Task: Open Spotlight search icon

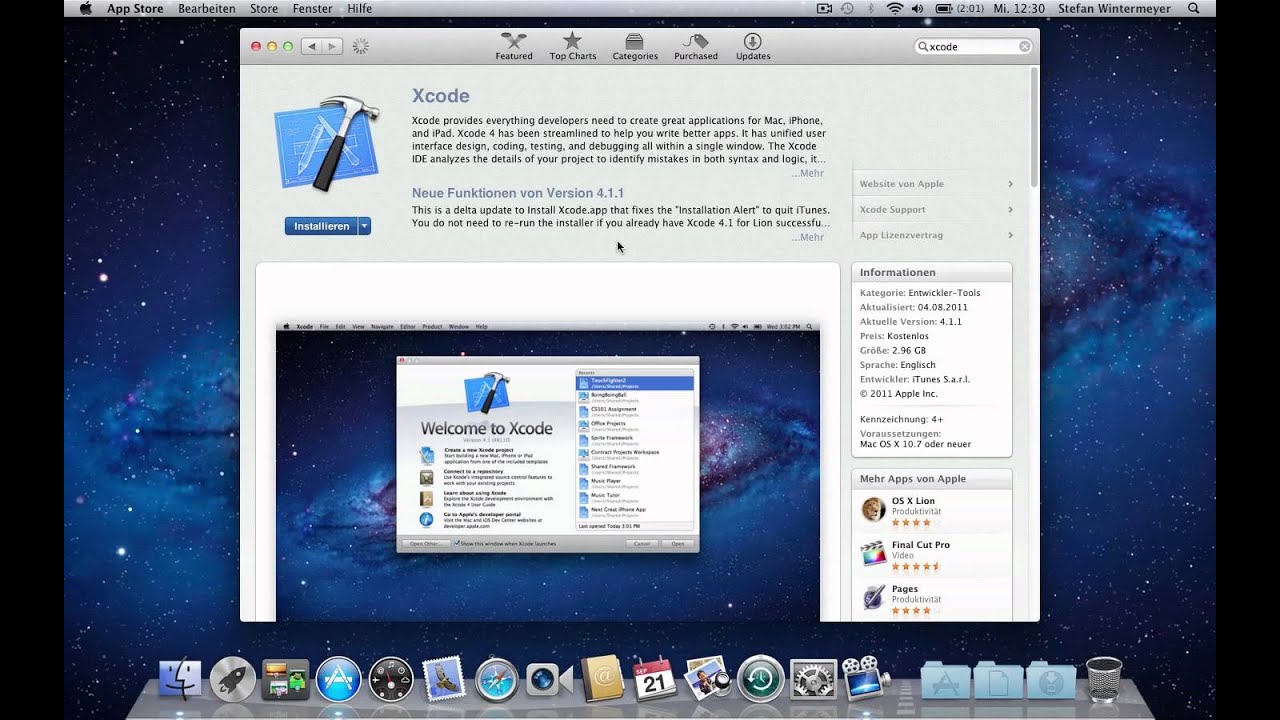Action: 1193,8
